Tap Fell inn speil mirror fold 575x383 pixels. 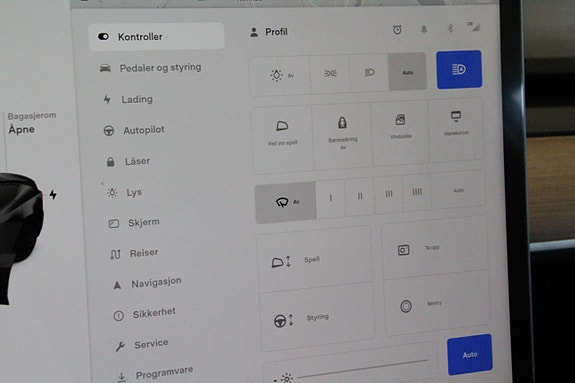pos(282,139)
